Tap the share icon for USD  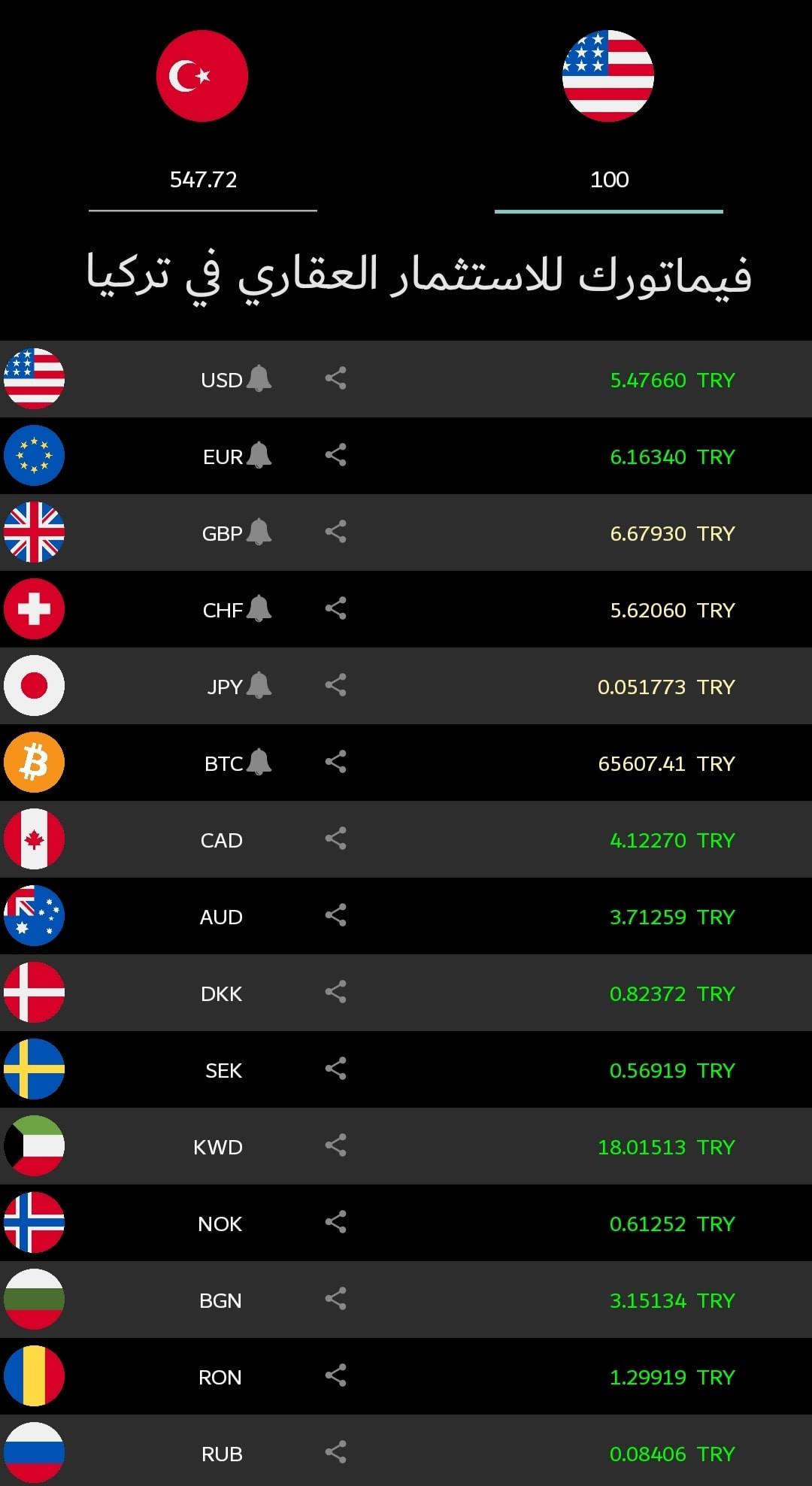click(335, 378)
